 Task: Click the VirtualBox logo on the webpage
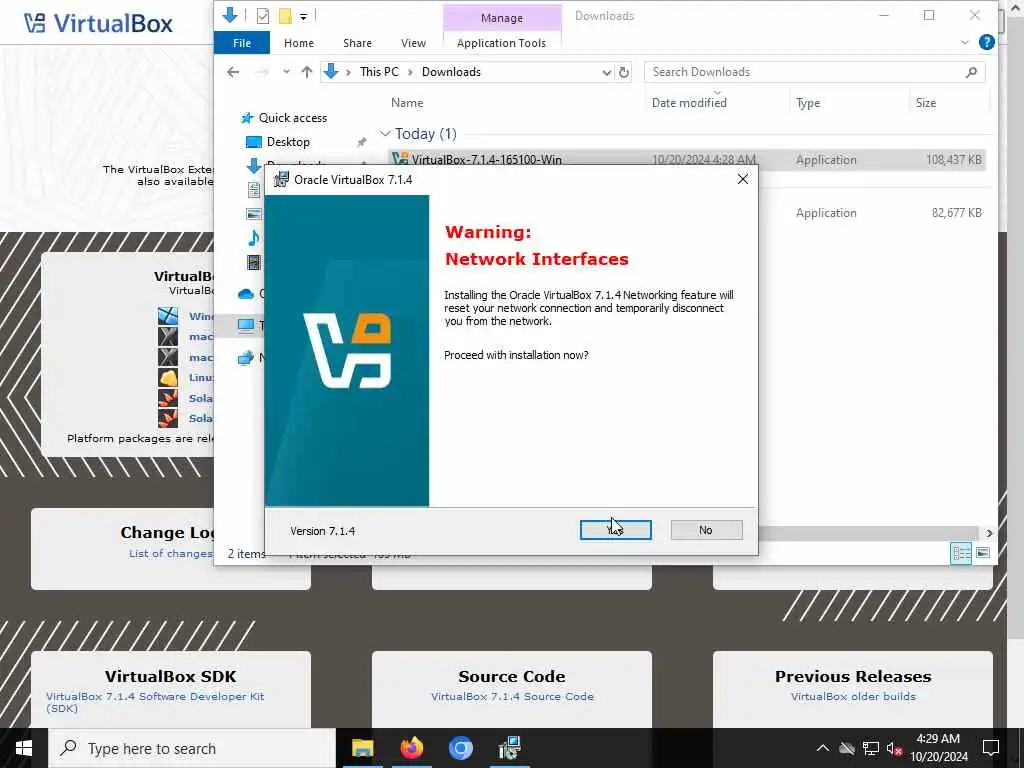(x=99, y=24)
